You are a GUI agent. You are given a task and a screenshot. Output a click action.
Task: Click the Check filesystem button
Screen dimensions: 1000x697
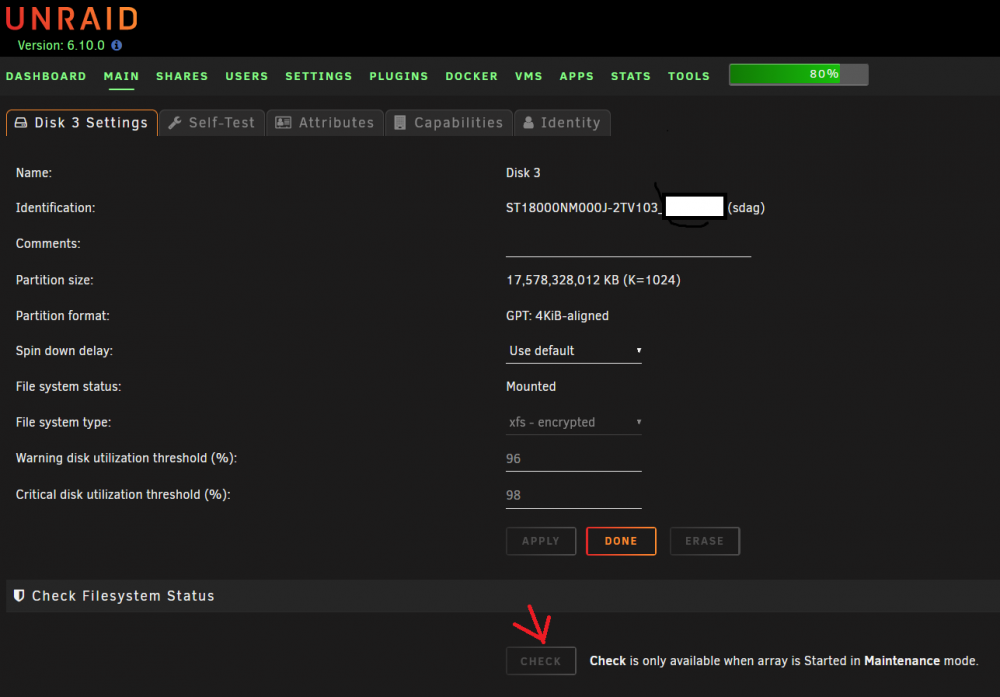coord(541,661)
